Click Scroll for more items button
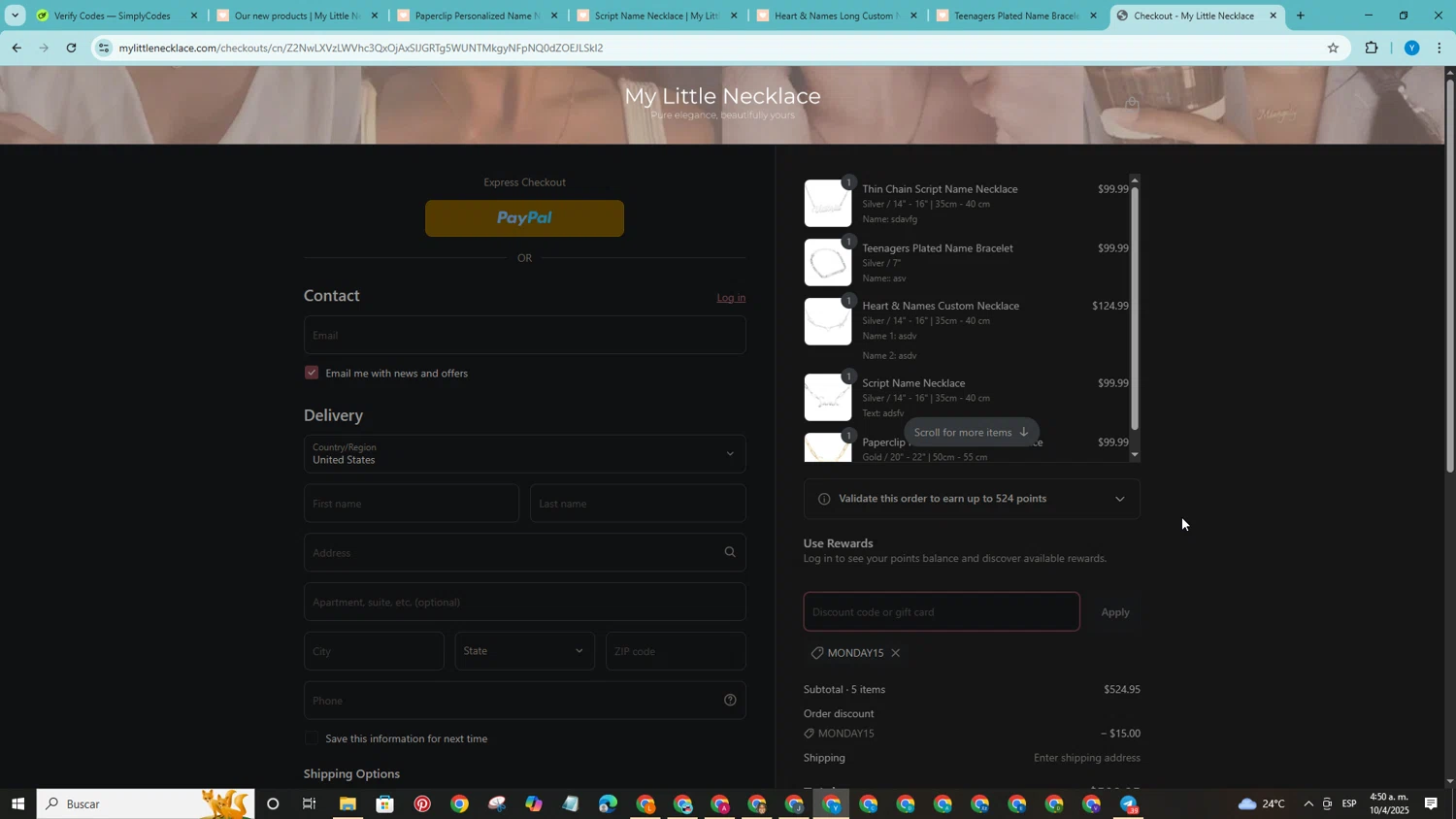 [x=971, y=433]
